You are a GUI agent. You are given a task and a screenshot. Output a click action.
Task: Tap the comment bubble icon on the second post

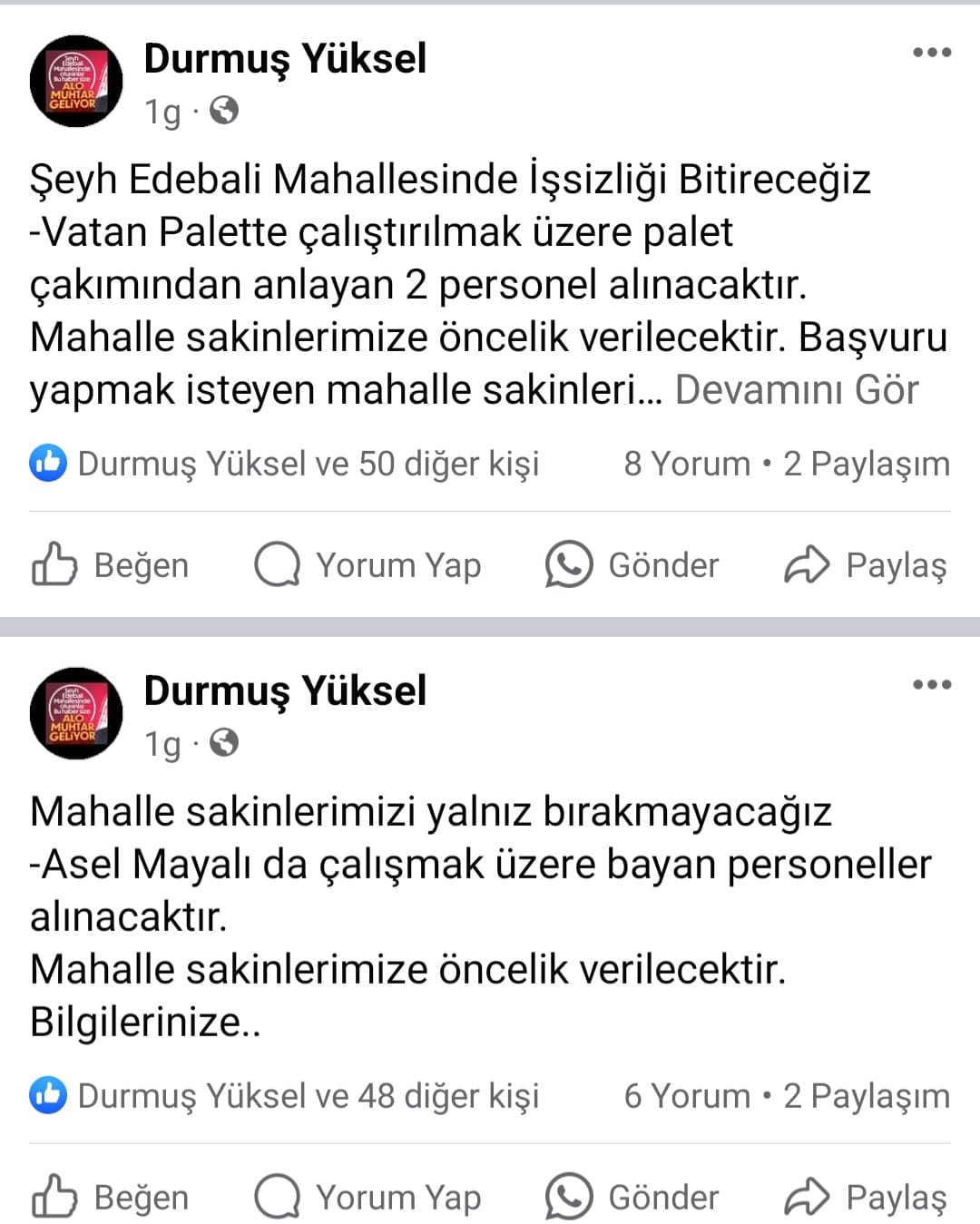click(277, 1197)
